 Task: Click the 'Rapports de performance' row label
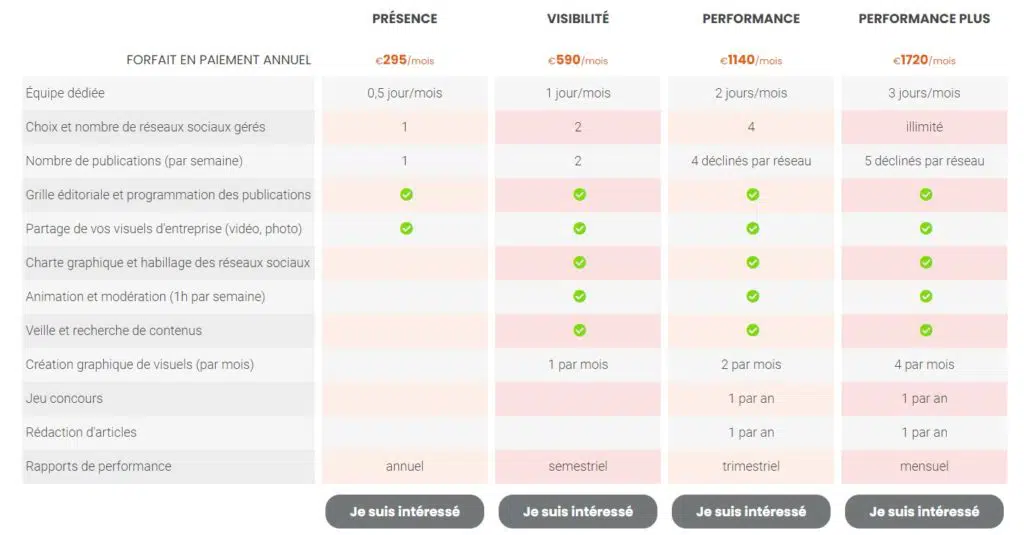(x=98, y=466)
